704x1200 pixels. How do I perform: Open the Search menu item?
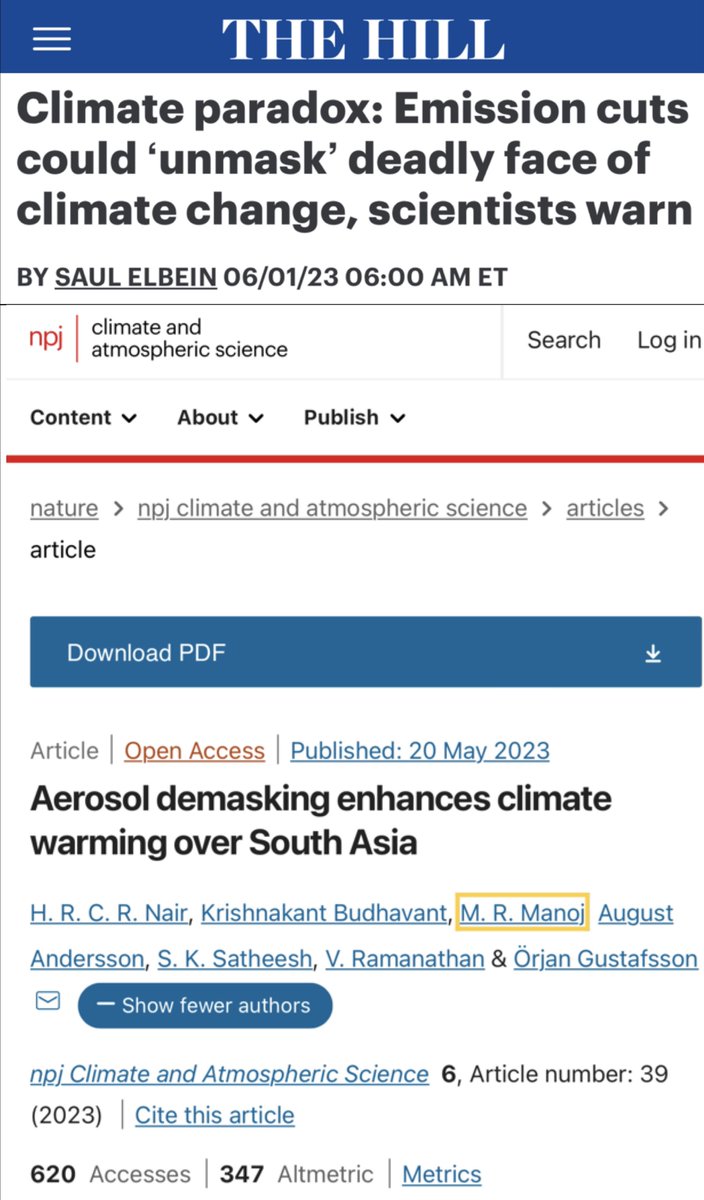[x=563, y=340]
